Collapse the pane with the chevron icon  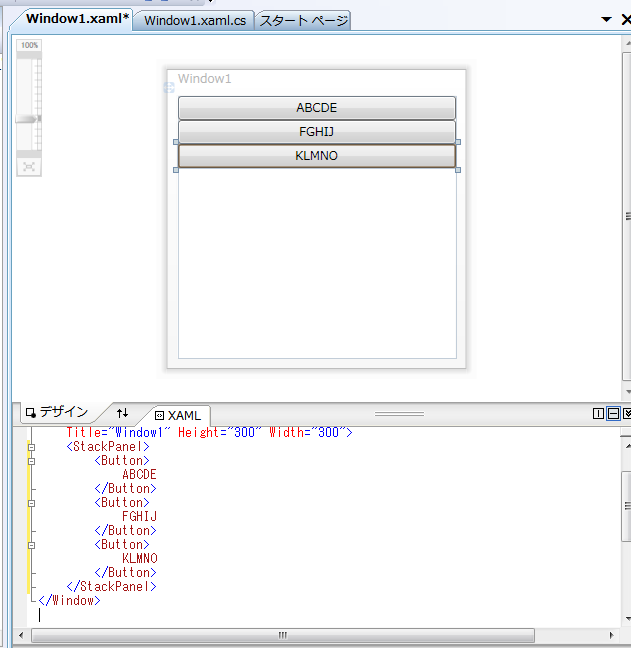[x=627, y=413]
